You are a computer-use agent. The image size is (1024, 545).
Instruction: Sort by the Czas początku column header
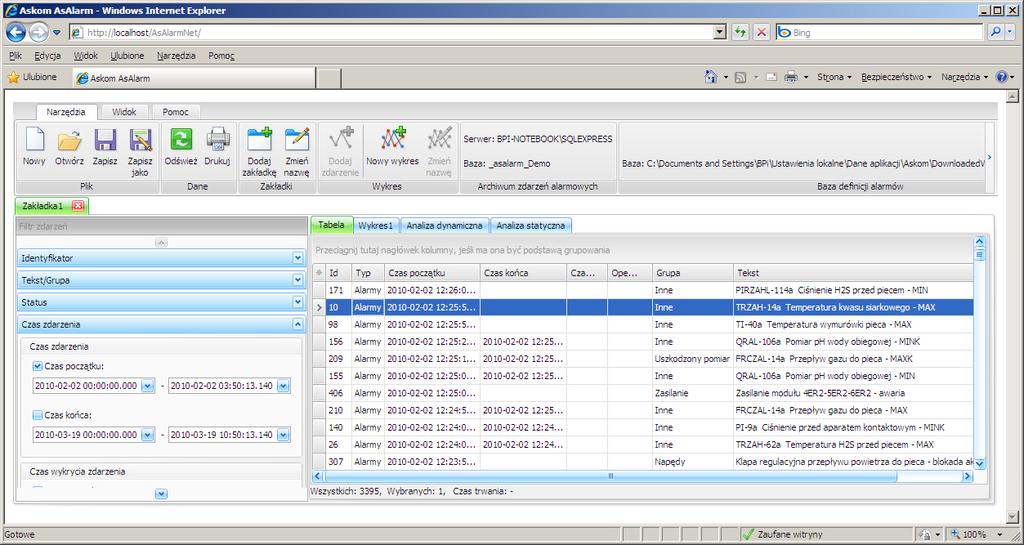pos(432,272)
